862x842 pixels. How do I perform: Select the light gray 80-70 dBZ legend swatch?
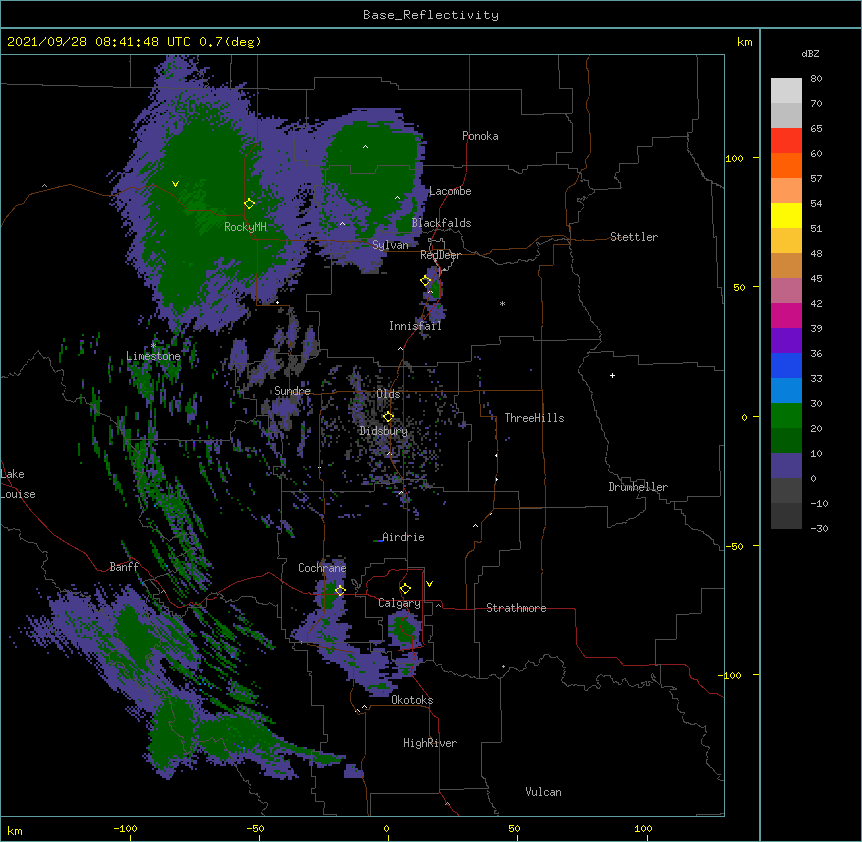coord(786,91)
